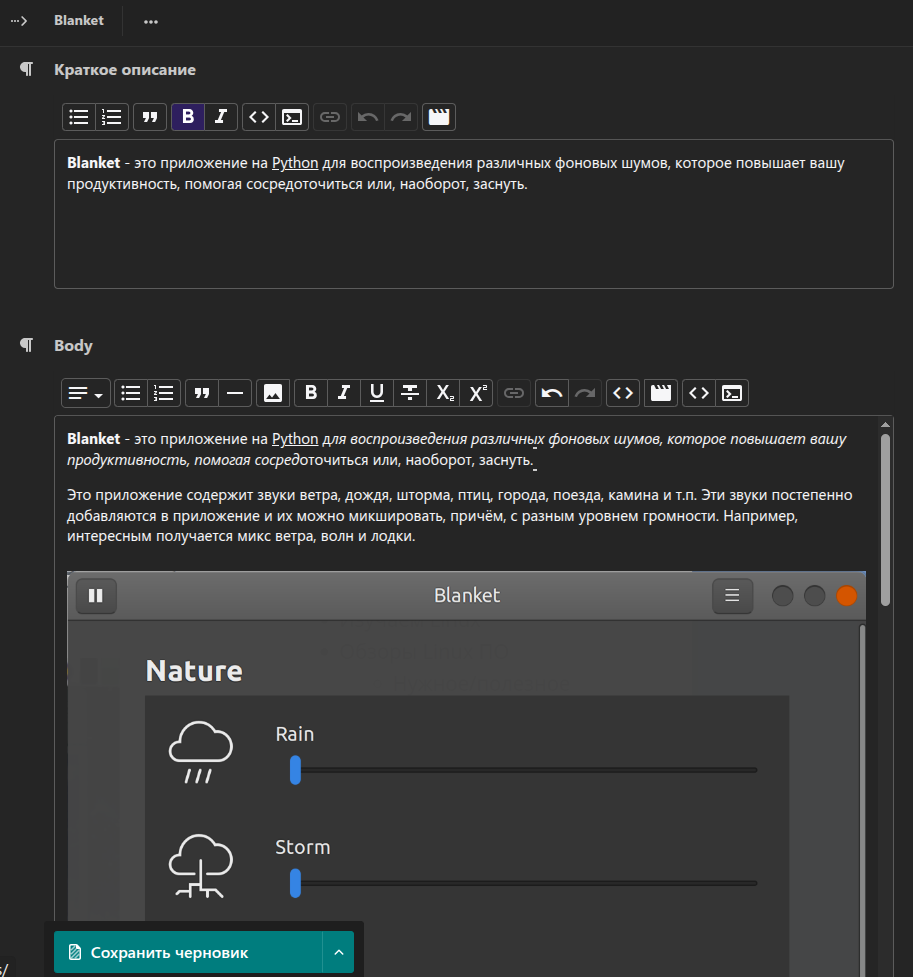Click inside the Краткое описание text area
The height and width of the screenshot is (977, 913).
(474, 214)
